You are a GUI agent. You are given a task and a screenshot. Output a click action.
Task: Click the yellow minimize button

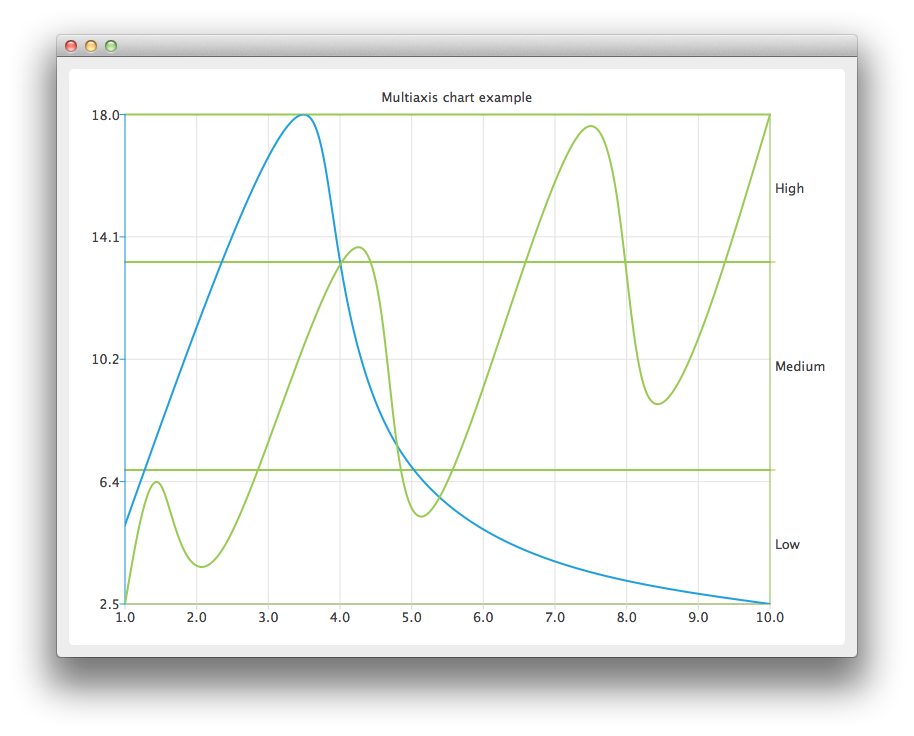click(91, 45)
